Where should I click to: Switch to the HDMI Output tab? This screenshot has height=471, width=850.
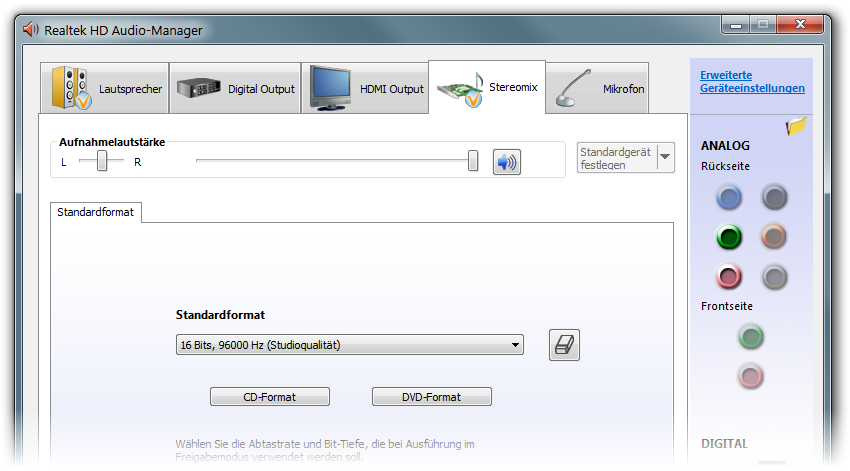point(365,88)
